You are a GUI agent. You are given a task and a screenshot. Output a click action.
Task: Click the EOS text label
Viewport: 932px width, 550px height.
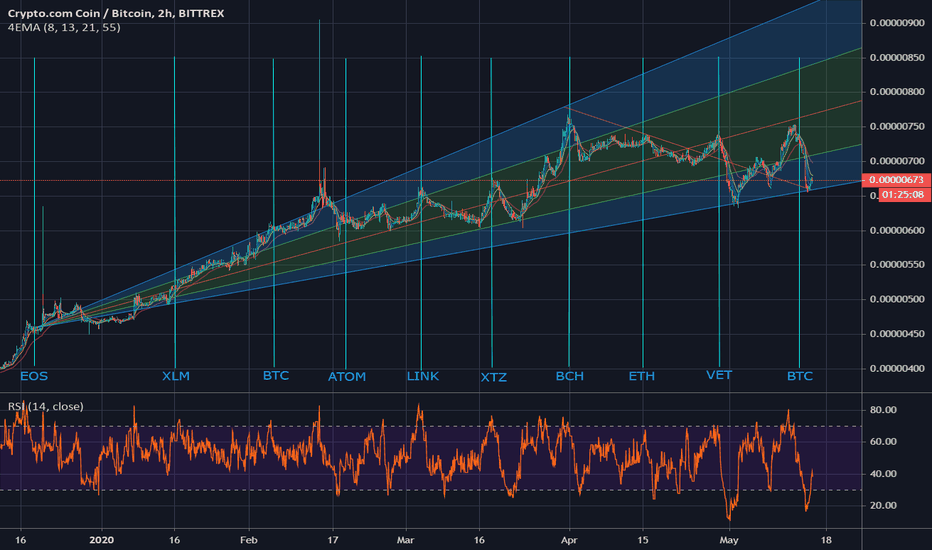tap(34, 376)
